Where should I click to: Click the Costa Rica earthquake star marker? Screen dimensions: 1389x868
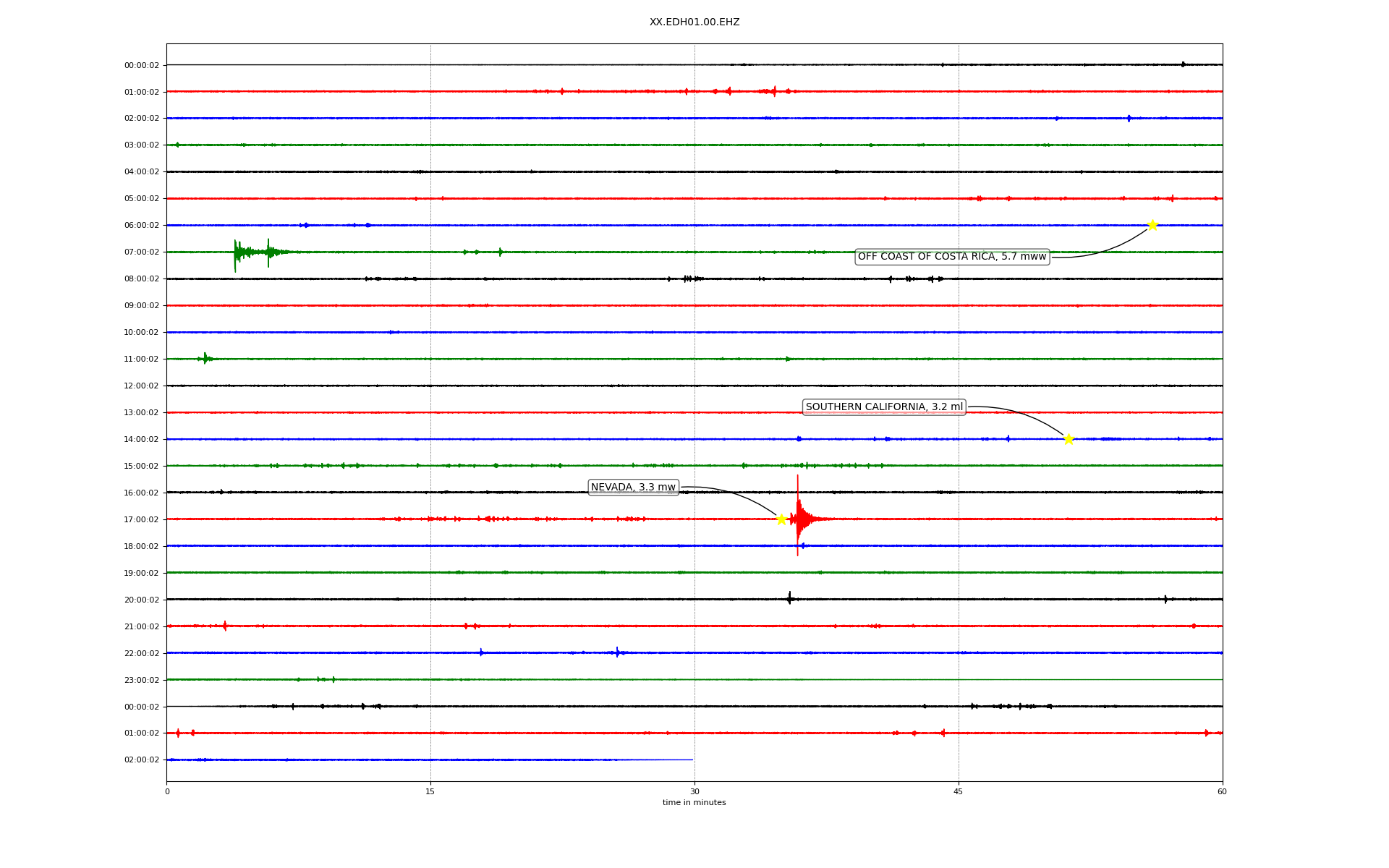[1152, 225]
